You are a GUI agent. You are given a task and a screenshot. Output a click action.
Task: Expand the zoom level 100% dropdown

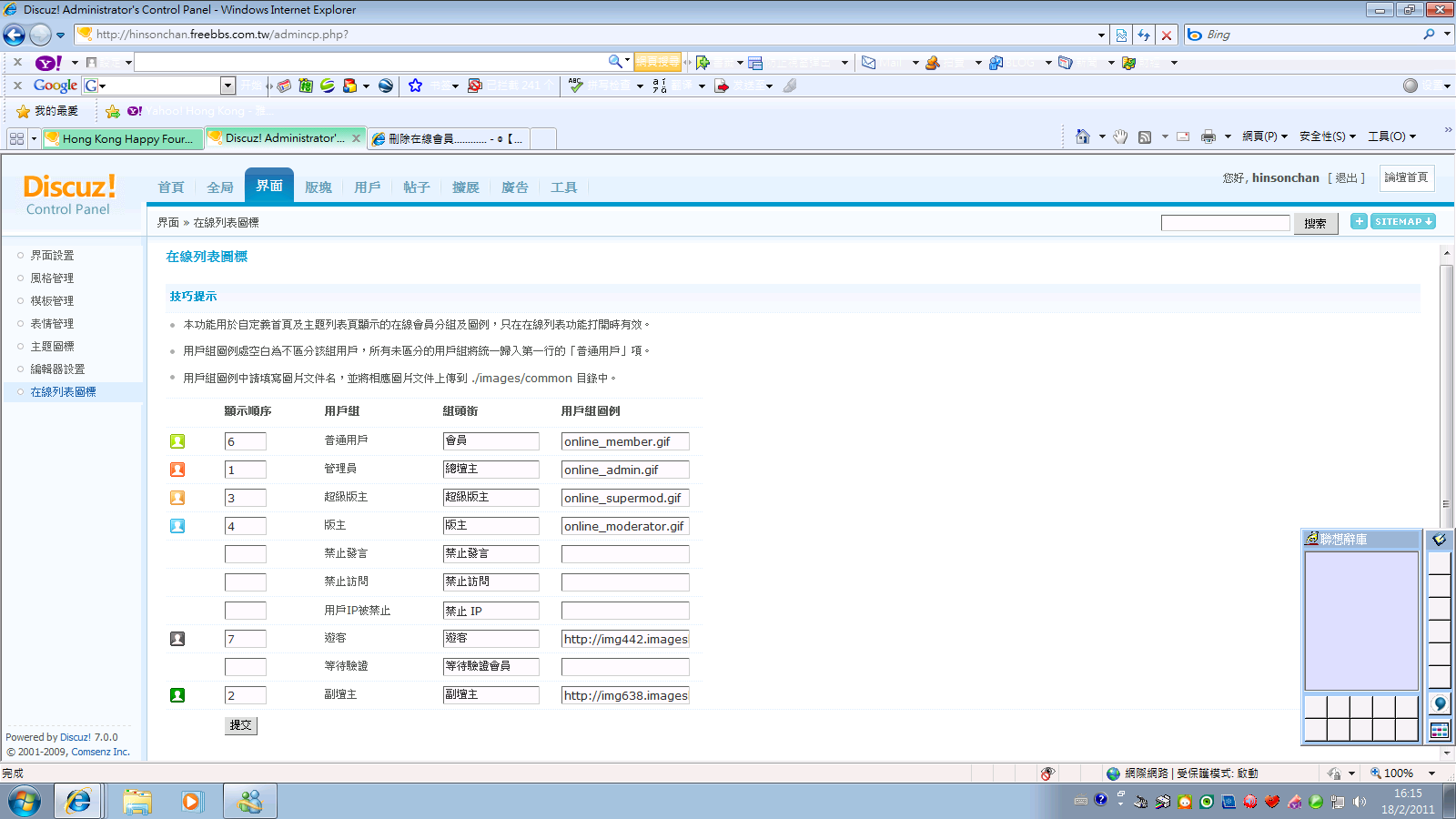1431,773
